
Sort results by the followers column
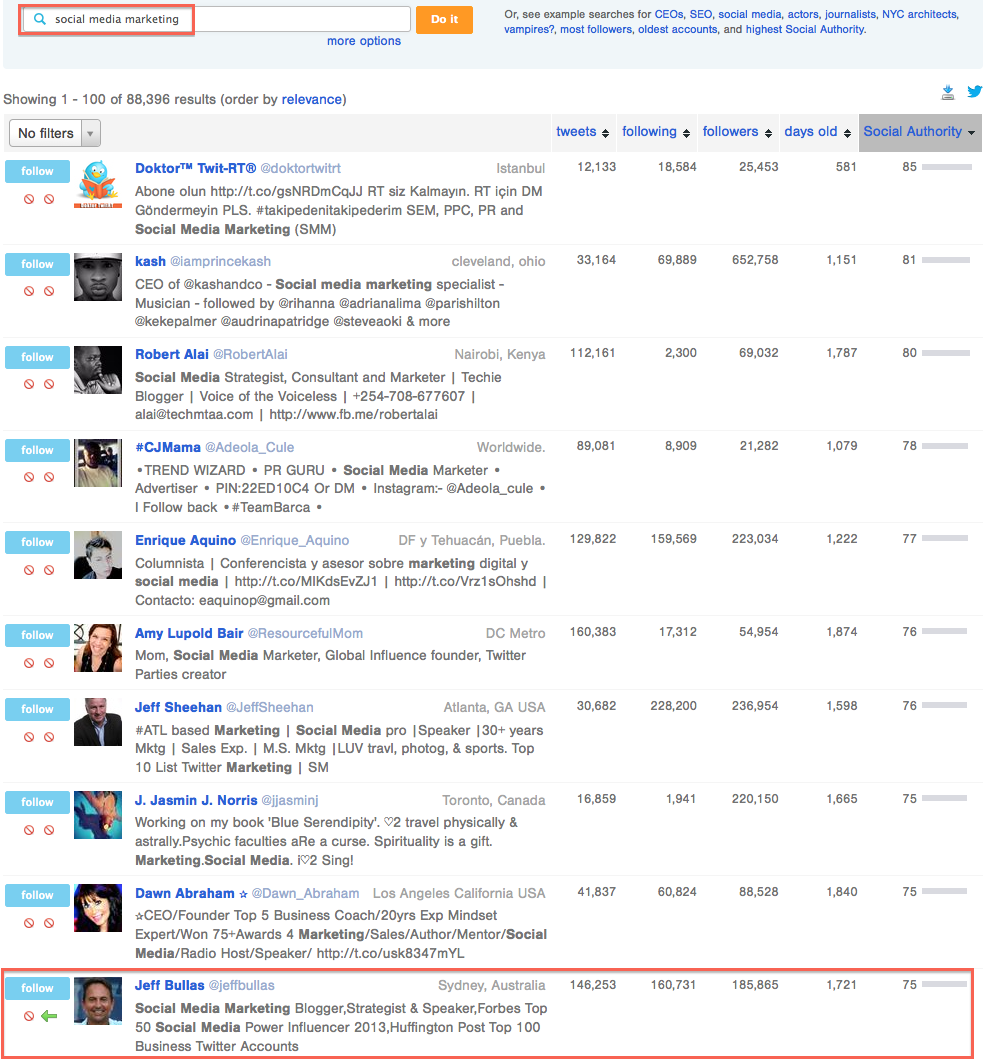coord(737,132)
